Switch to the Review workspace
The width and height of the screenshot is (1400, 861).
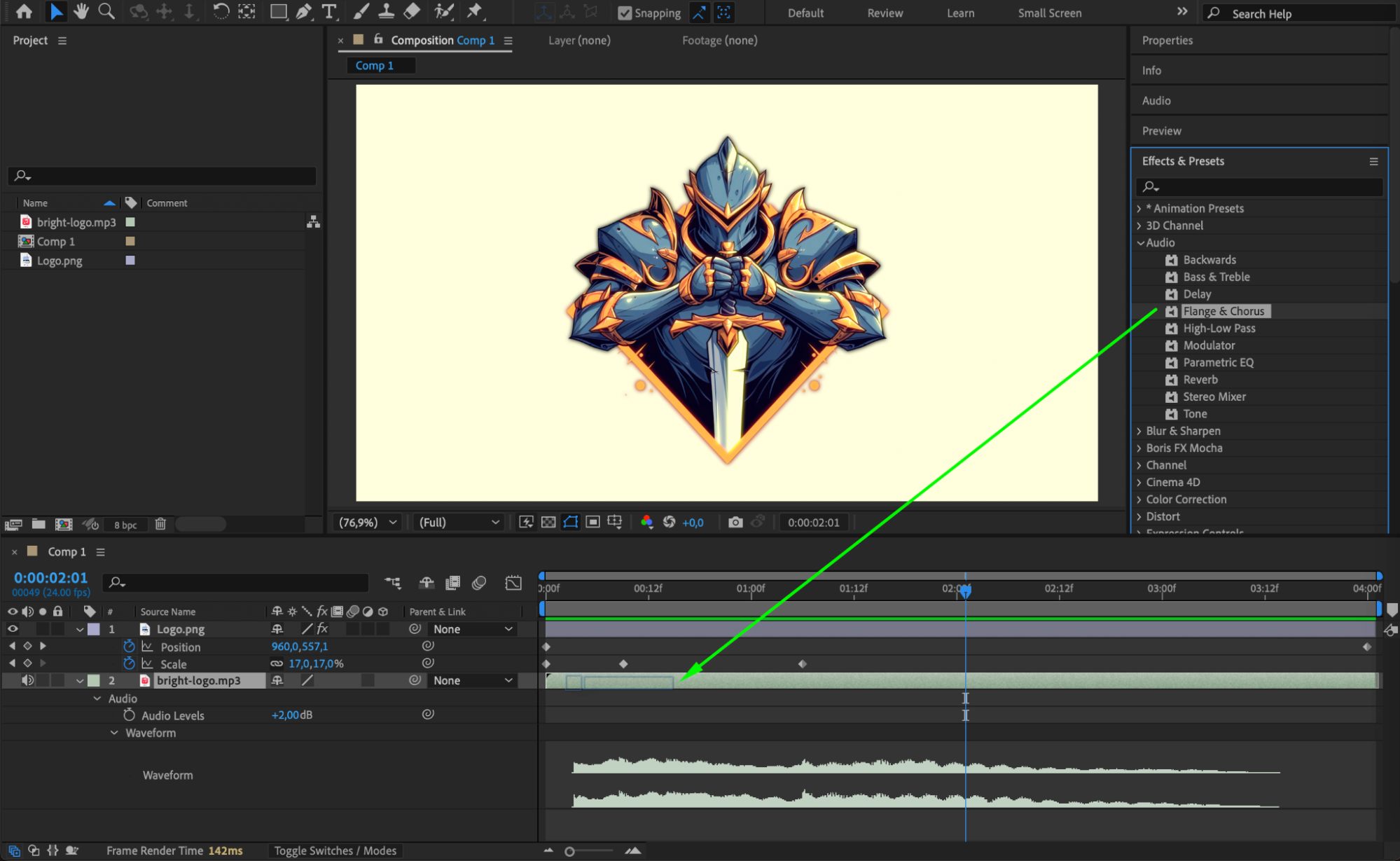[885, 13]
